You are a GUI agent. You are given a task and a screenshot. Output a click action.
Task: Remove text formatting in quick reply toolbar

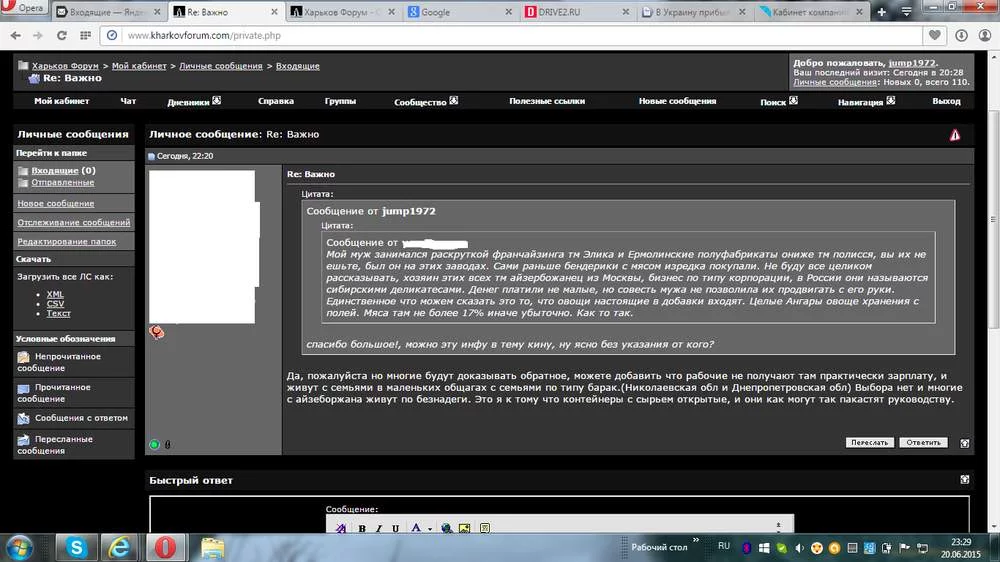click(x=341, y=528)
